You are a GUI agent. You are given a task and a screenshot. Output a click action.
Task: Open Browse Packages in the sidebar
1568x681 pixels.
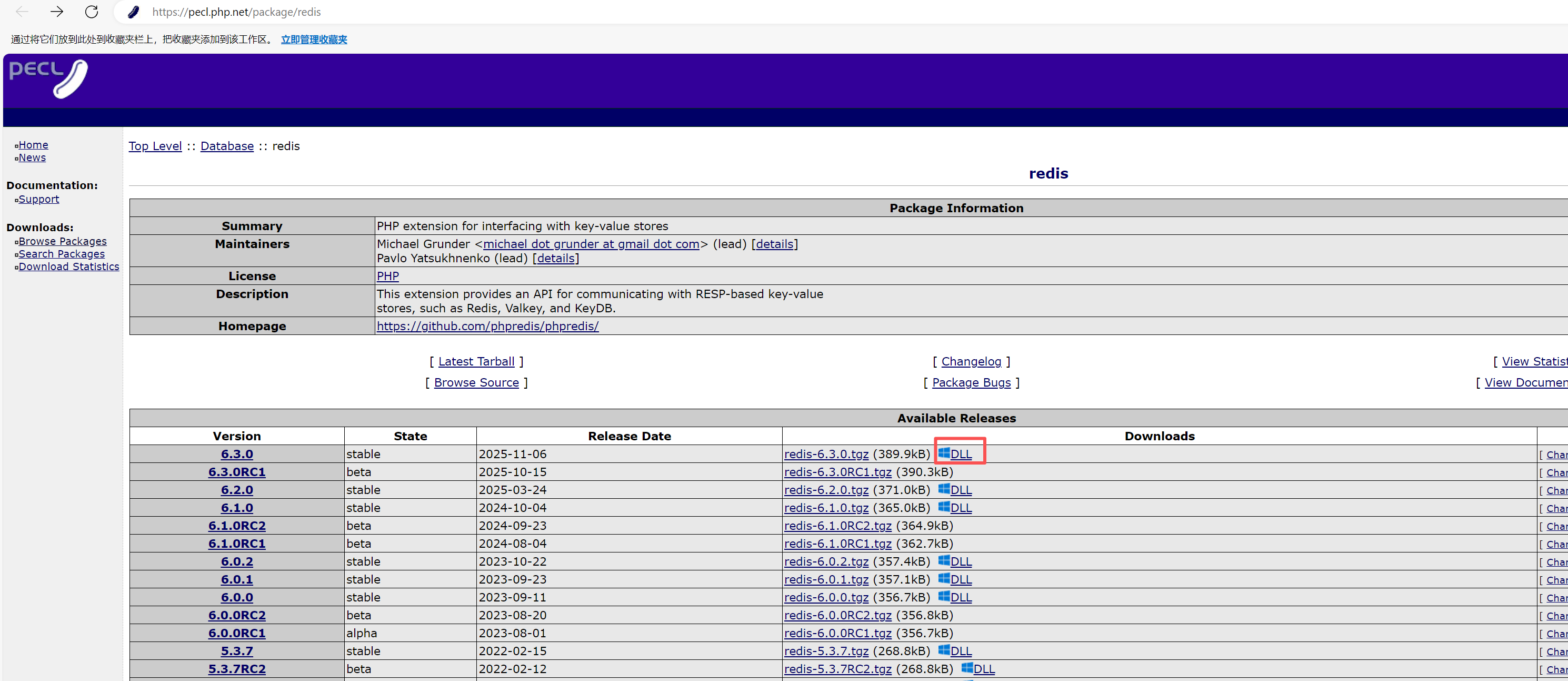click(x=62, y=241)
